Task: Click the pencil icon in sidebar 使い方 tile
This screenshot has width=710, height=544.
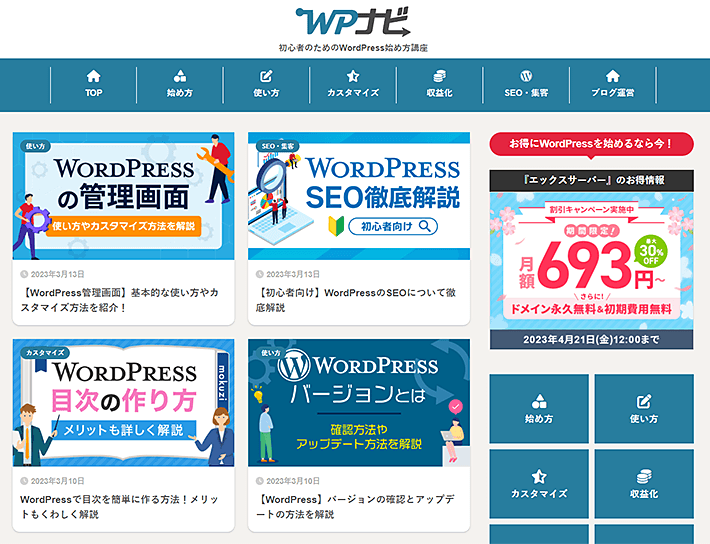Action: click(644, 401)
